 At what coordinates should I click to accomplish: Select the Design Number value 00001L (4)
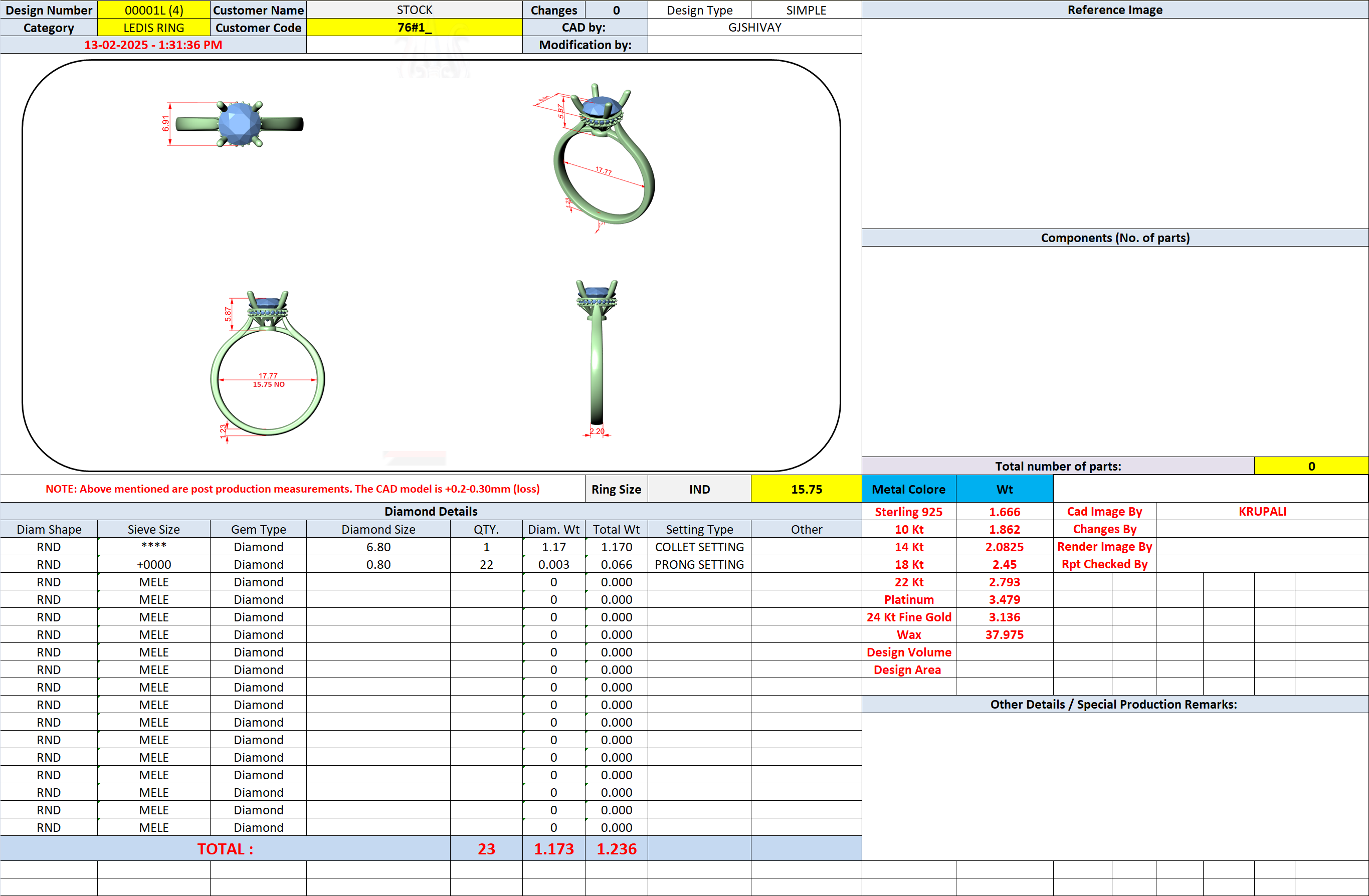153,10
